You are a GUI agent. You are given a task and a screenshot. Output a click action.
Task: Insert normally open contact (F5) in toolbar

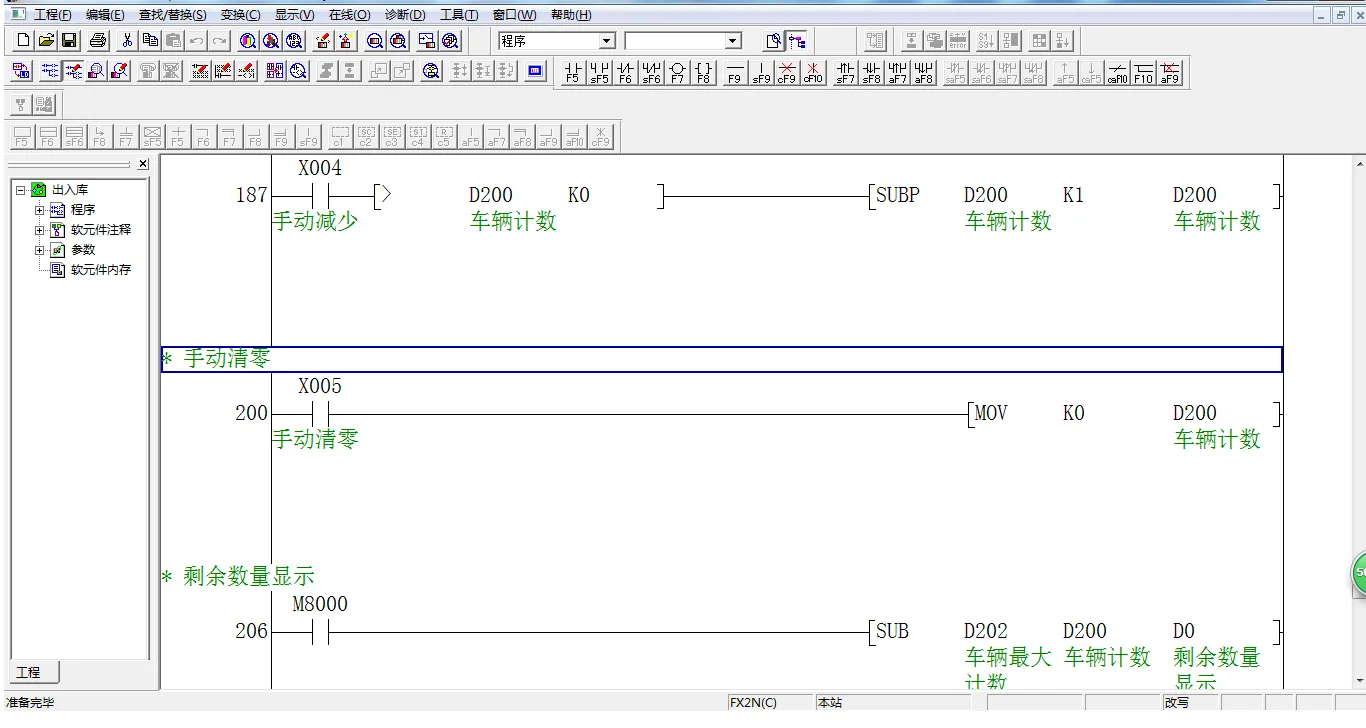pos(572,73)
